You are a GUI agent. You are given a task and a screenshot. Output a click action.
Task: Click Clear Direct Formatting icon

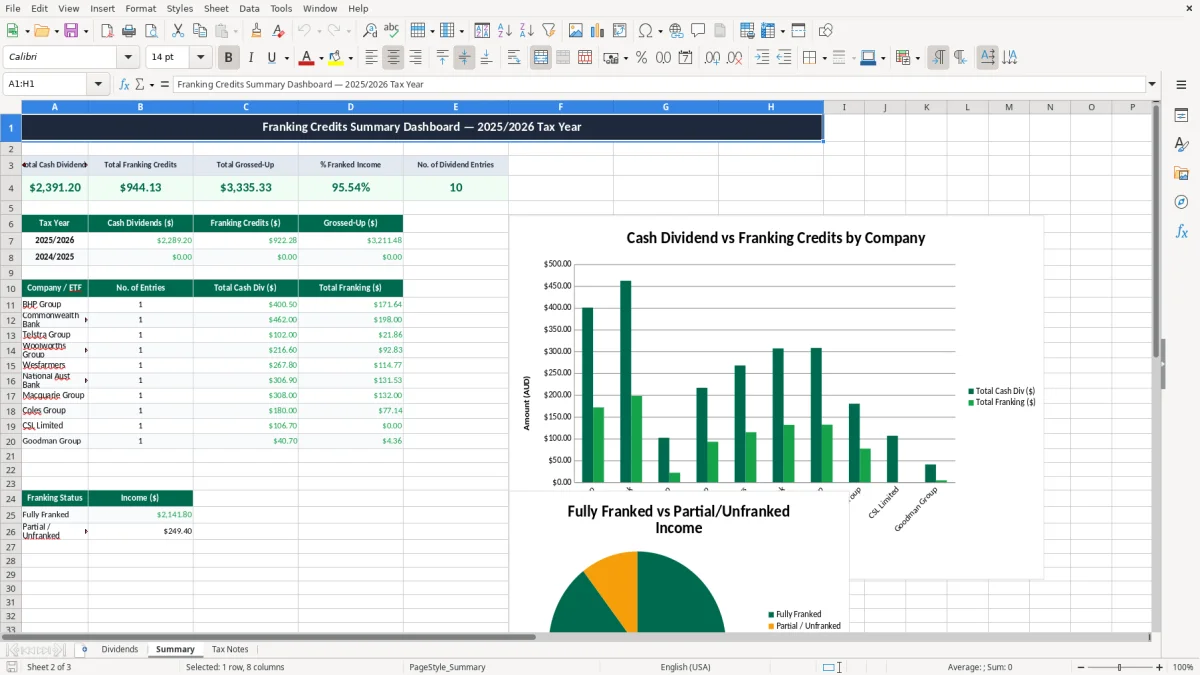(x=279, y=31)
